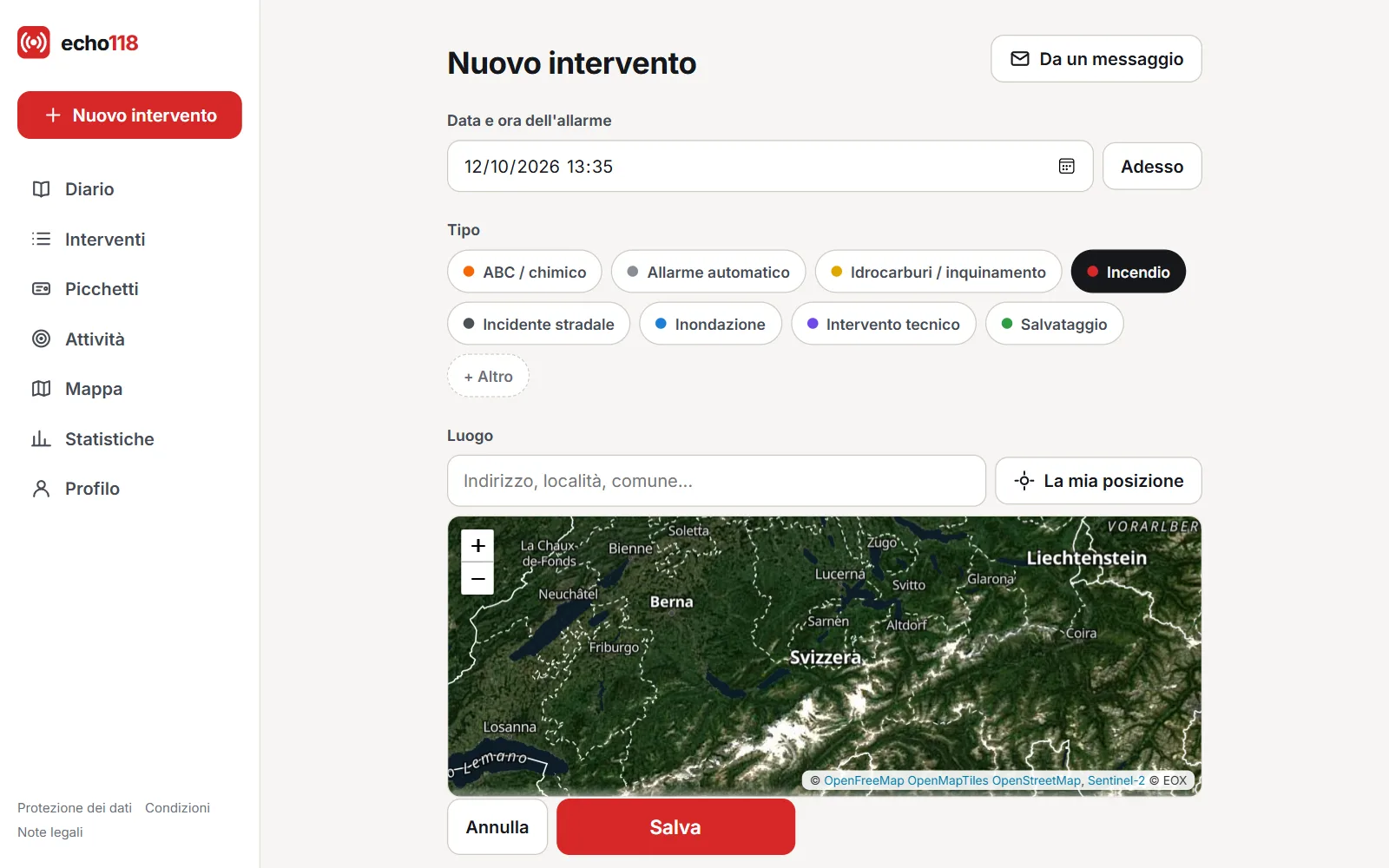Image resolution: width=1389 pixels, height=868 pixels.
Task: Cancel with the Annulla button
Action: (x=497, y=826)
